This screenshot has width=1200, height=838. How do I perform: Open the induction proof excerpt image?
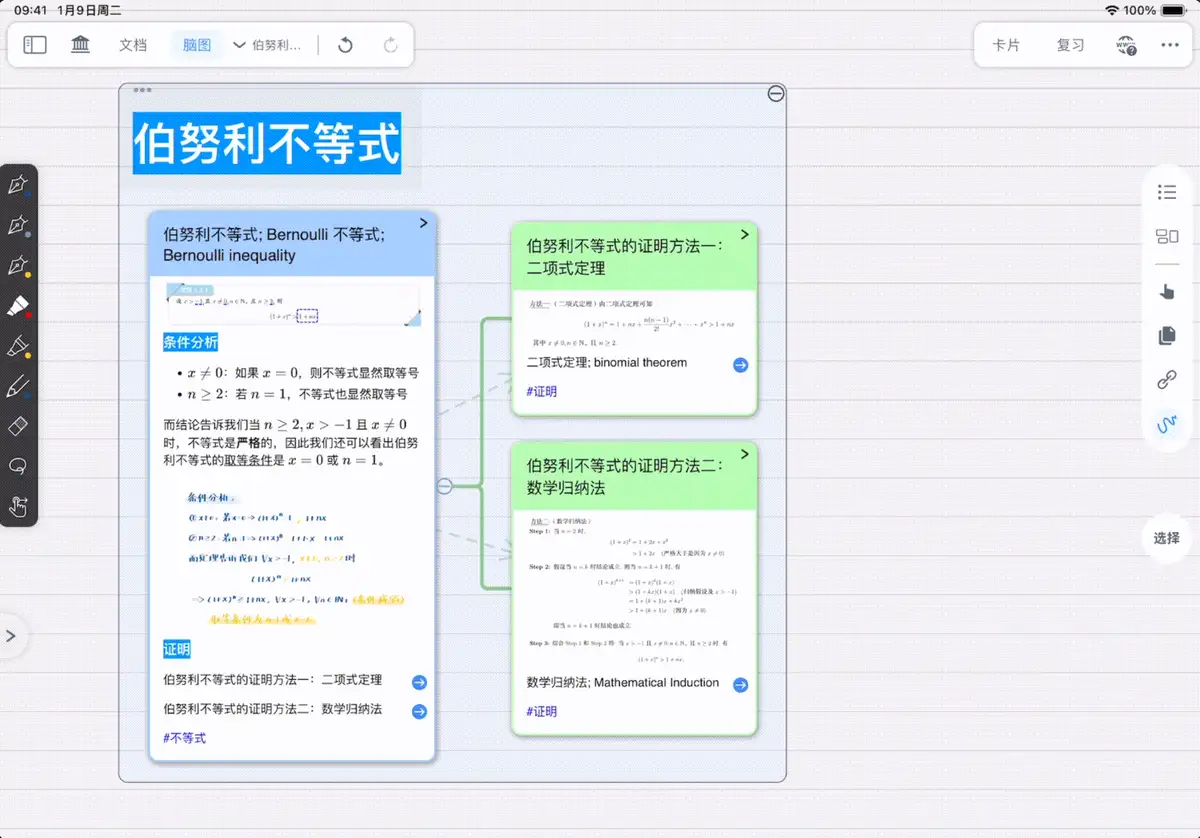(x=632, y=591)
